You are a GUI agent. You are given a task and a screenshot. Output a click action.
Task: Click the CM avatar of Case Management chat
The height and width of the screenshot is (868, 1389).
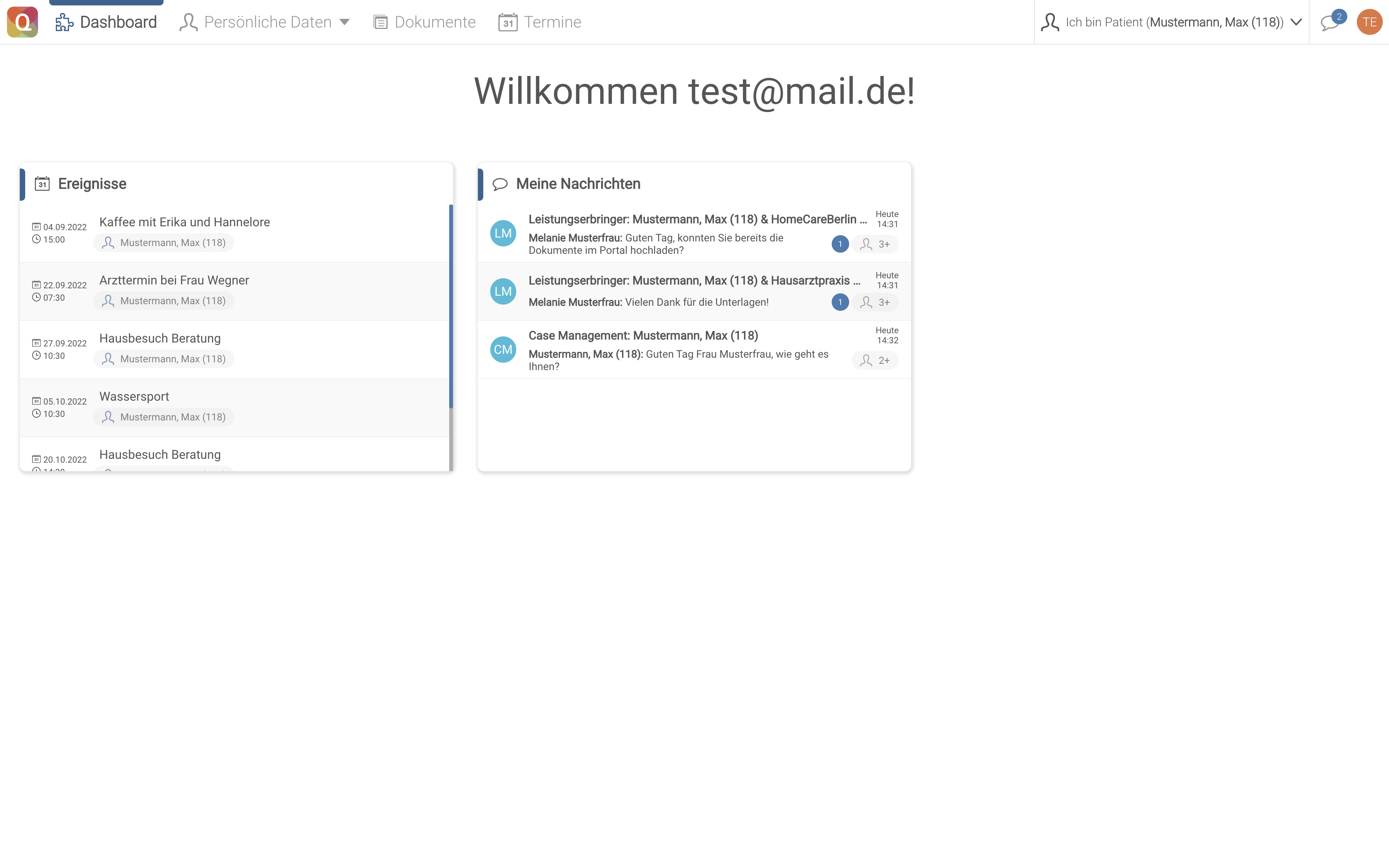503,350
